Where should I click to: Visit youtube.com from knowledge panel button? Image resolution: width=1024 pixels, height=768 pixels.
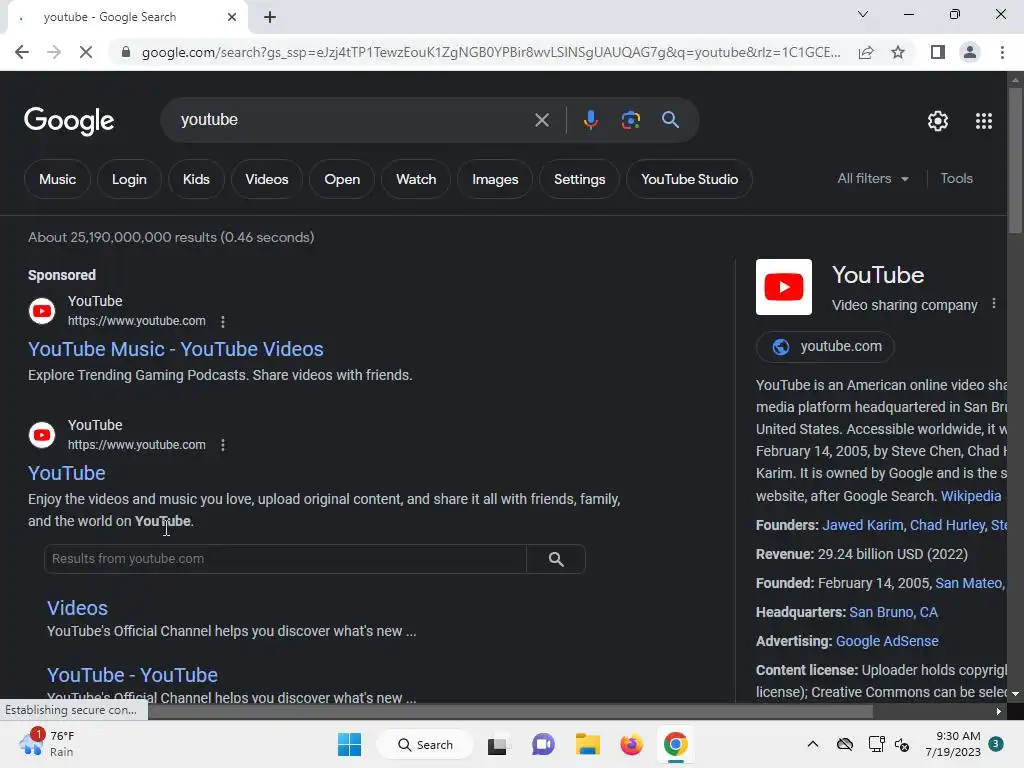pos(825,347)
